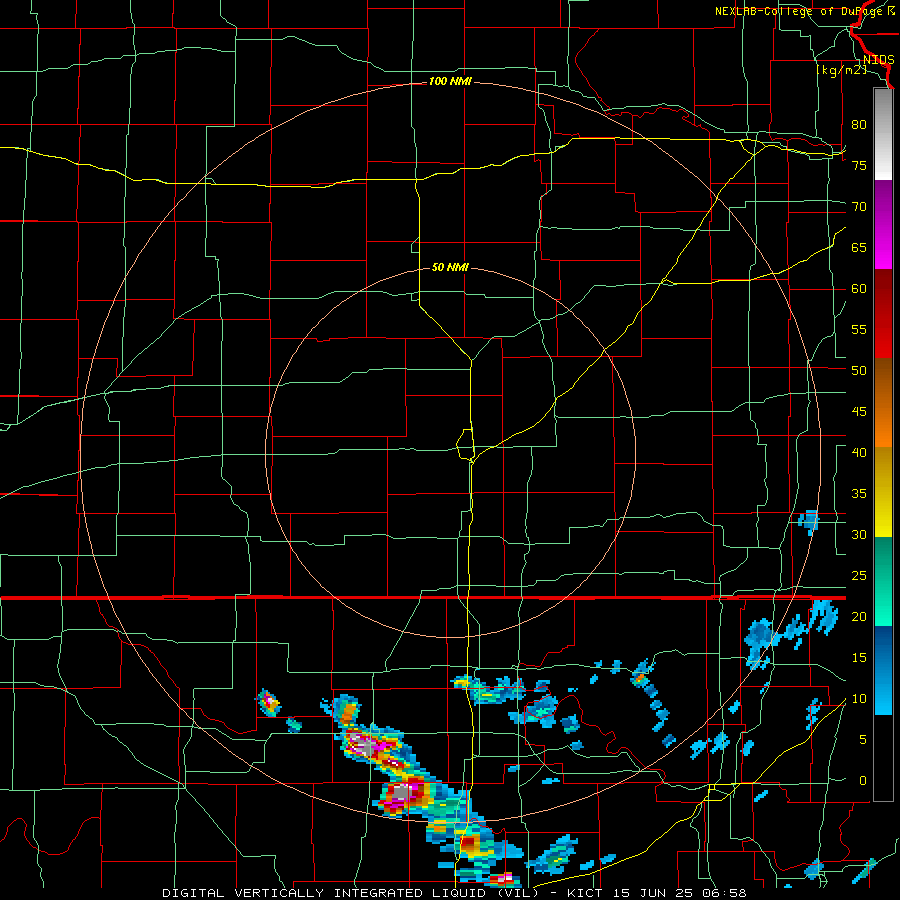Click the NEXLAB-College of DuPage credit text
900x900 pixels.
[x=804, y=11]
